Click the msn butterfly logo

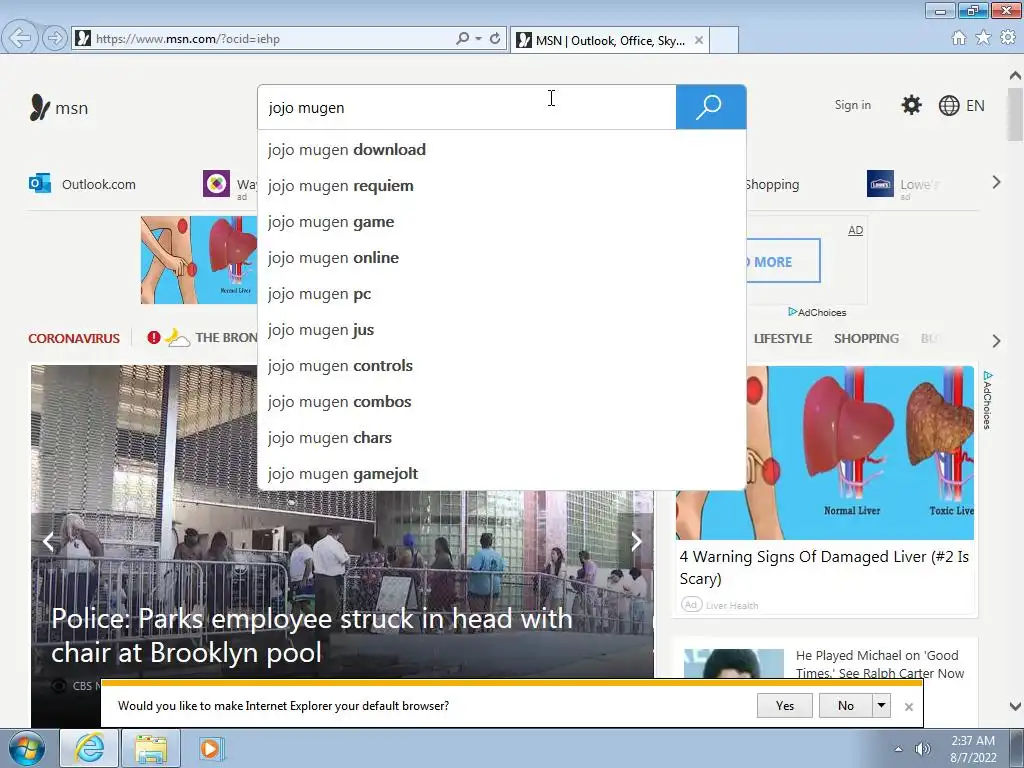(40, 108)
